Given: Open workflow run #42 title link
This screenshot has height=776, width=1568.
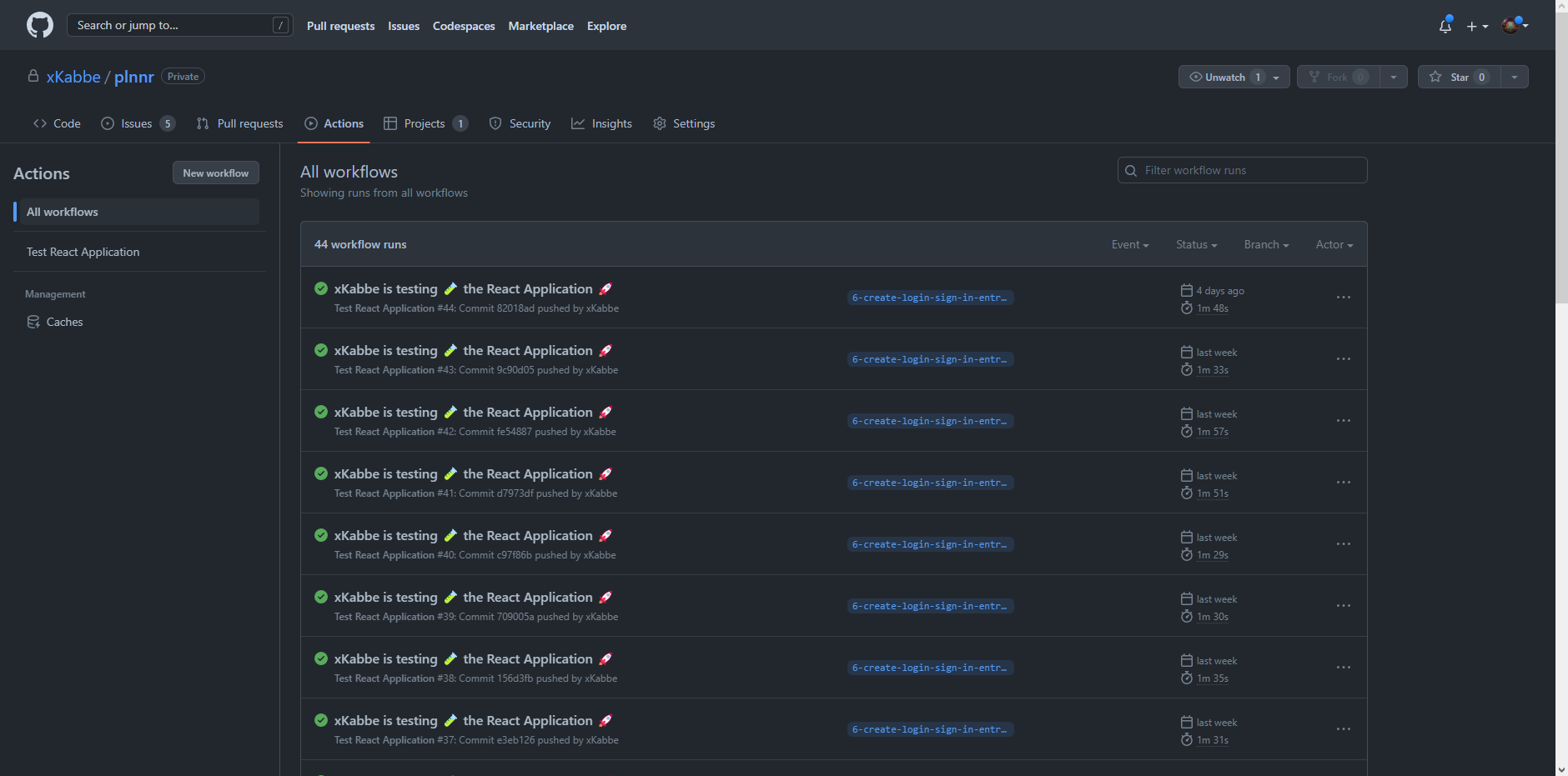Looking at the screenshot, I should [473, 412].
